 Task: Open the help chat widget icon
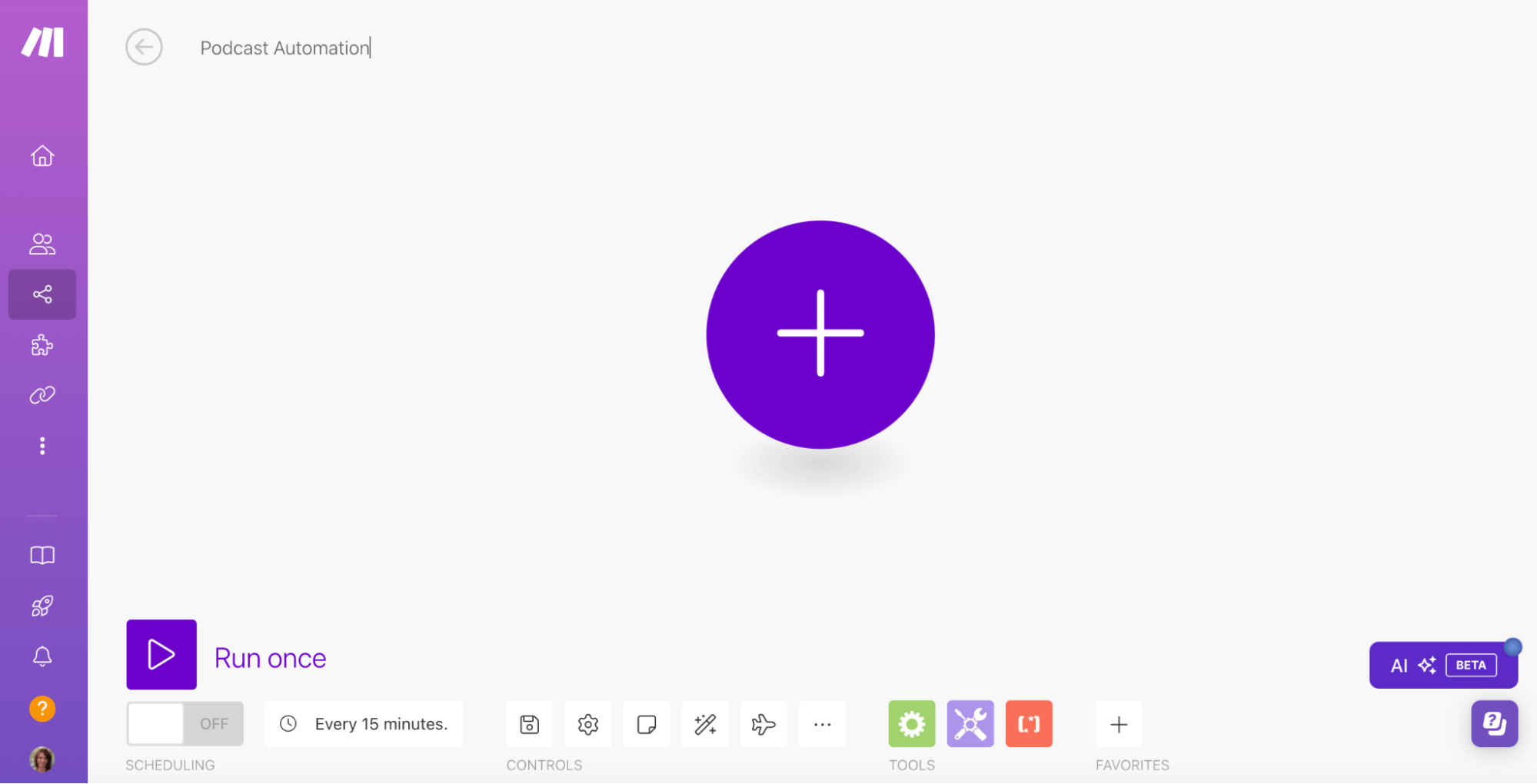tap(1495, 723)
